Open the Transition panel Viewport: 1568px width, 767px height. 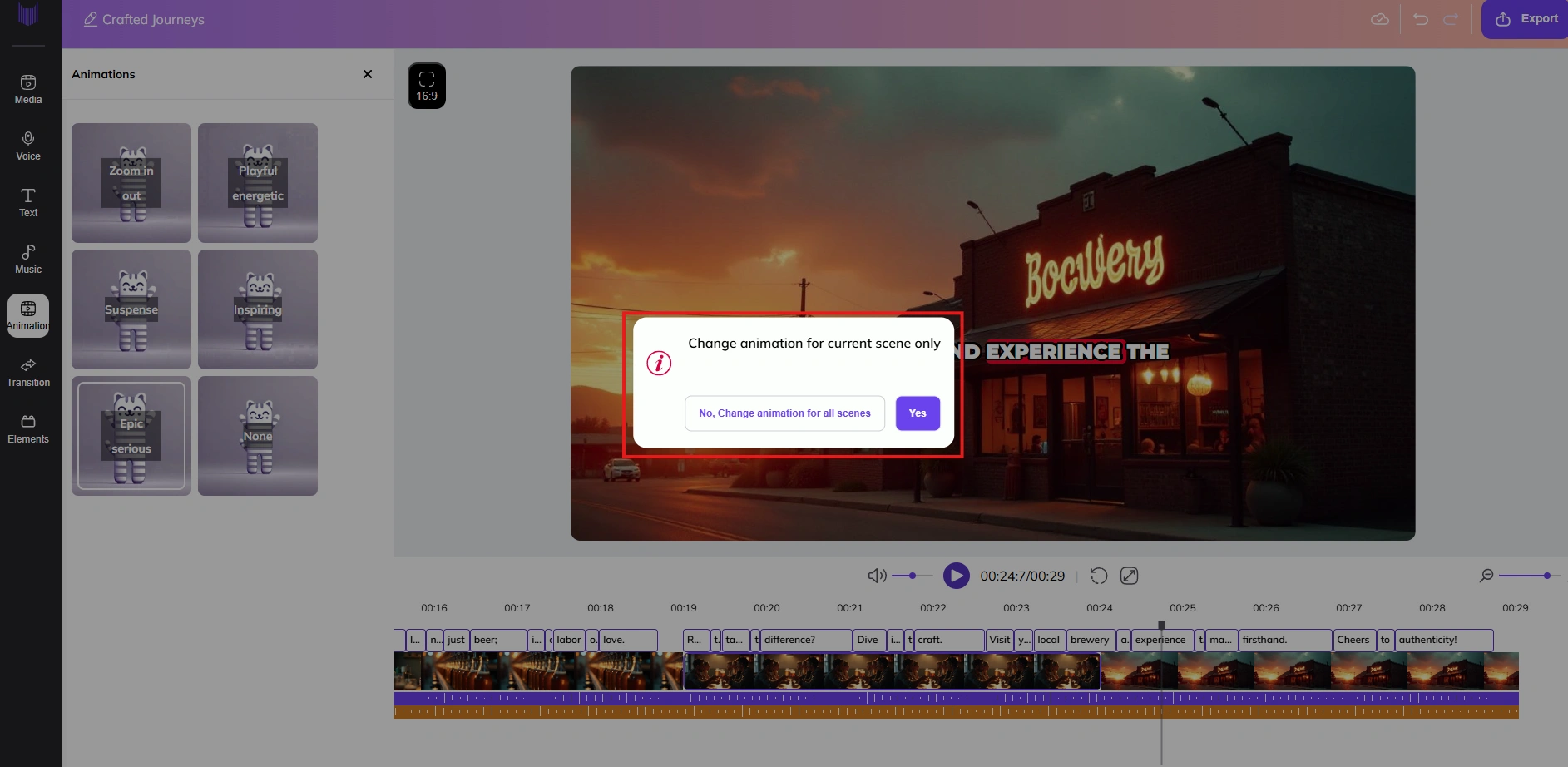click(x=28, y=373)
